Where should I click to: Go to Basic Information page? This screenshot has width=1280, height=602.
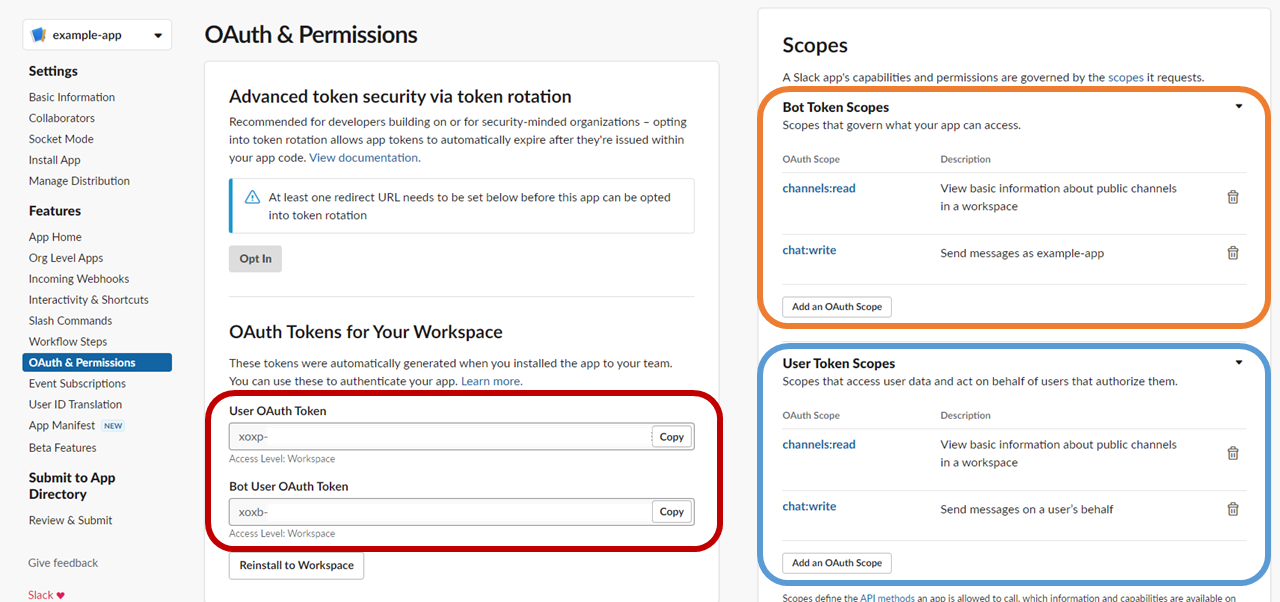[71, 96]
